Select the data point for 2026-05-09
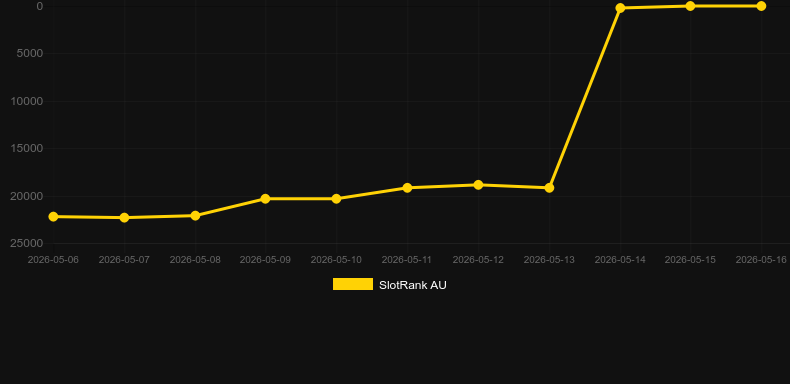The height and width of the screenshot is (384, 790). pyautogui.click(x=266, y=199)
